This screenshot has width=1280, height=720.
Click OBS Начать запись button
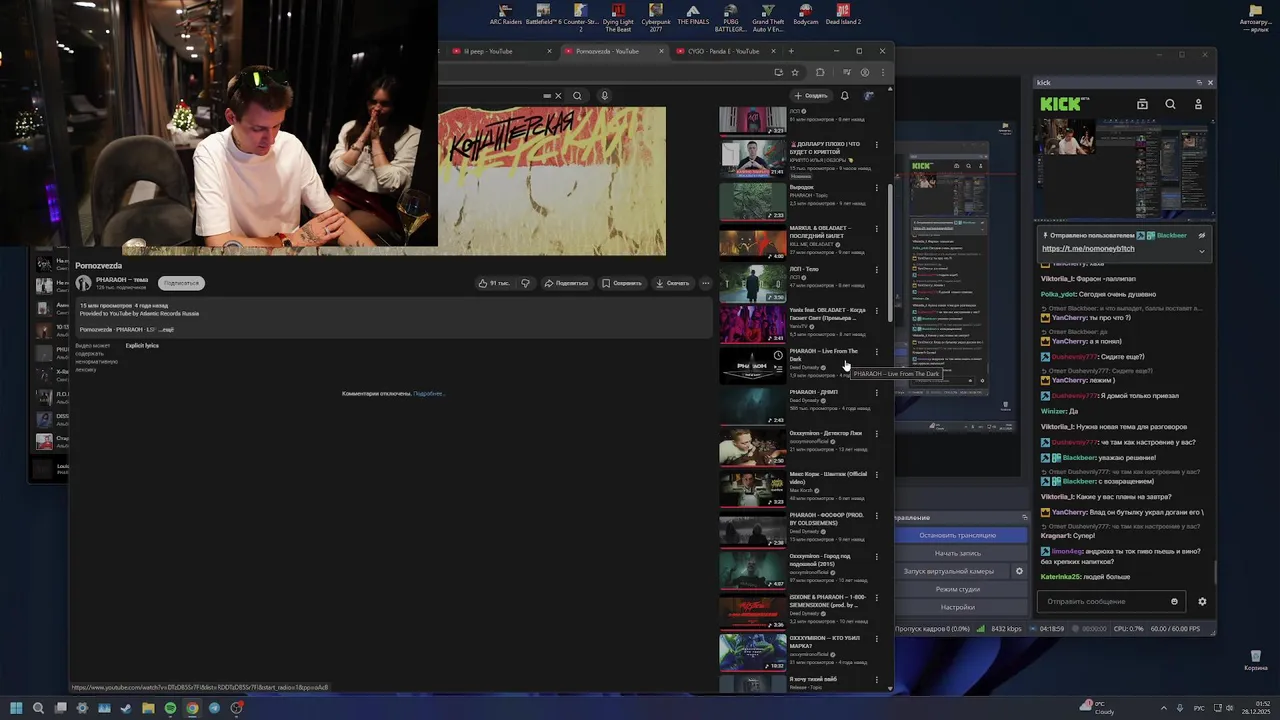click(957, 553)
